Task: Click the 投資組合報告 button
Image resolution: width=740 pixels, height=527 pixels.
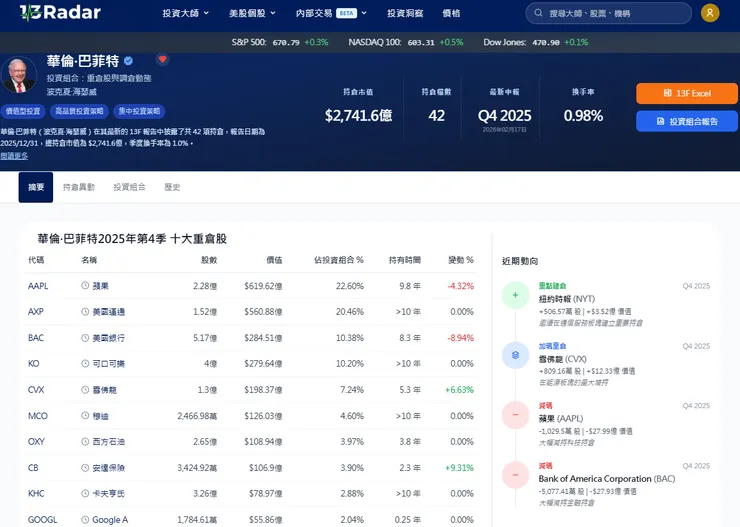Action: point(687,121)
